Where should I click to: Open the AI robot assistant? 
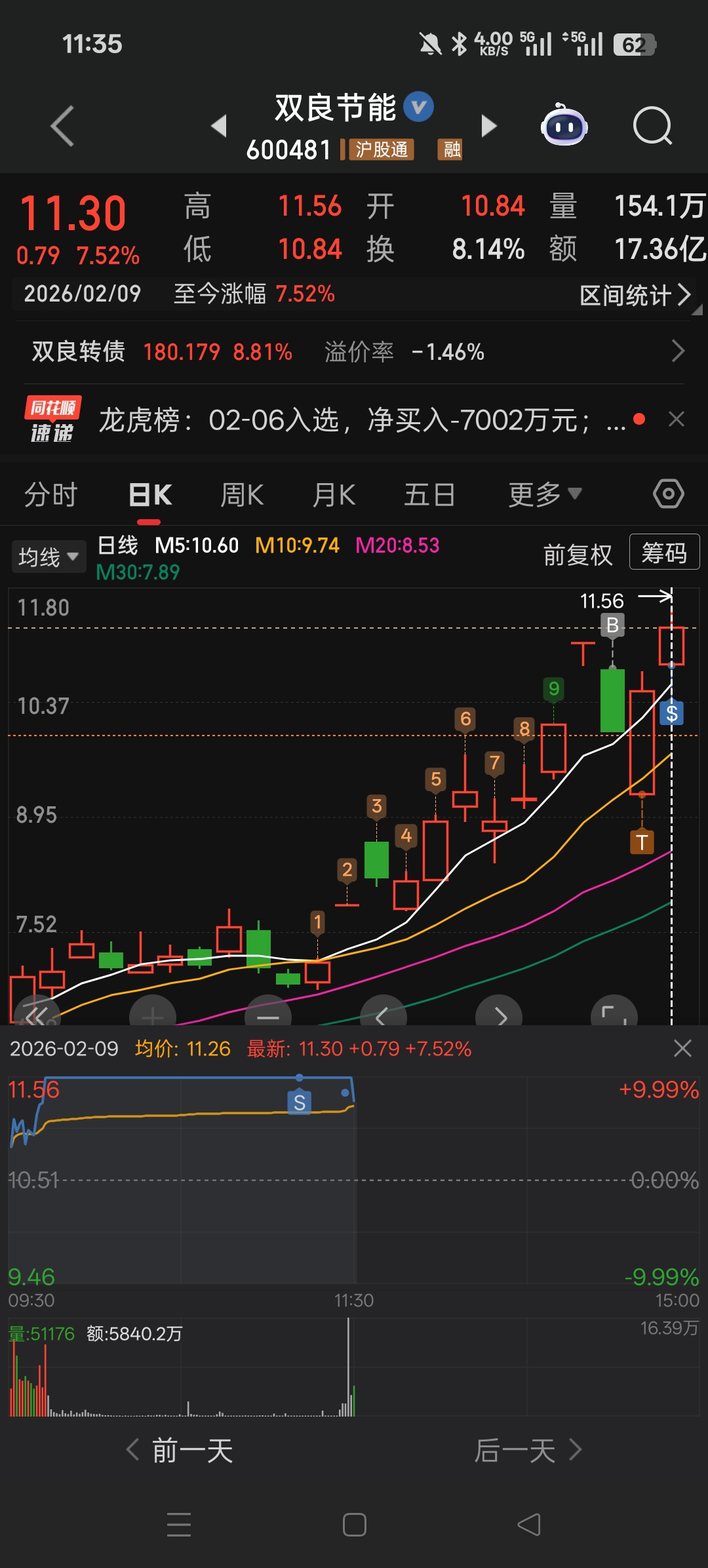pyautogui.click(x=564, y=125)
